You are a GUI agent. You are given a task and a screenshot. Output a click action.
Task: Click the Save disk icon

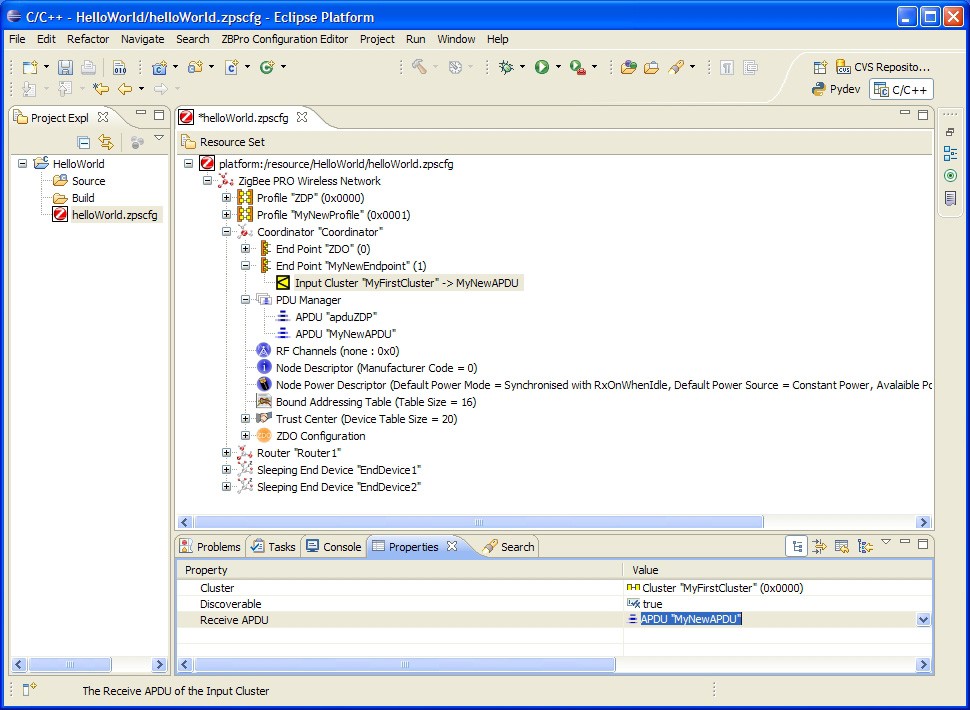(65, 67)
